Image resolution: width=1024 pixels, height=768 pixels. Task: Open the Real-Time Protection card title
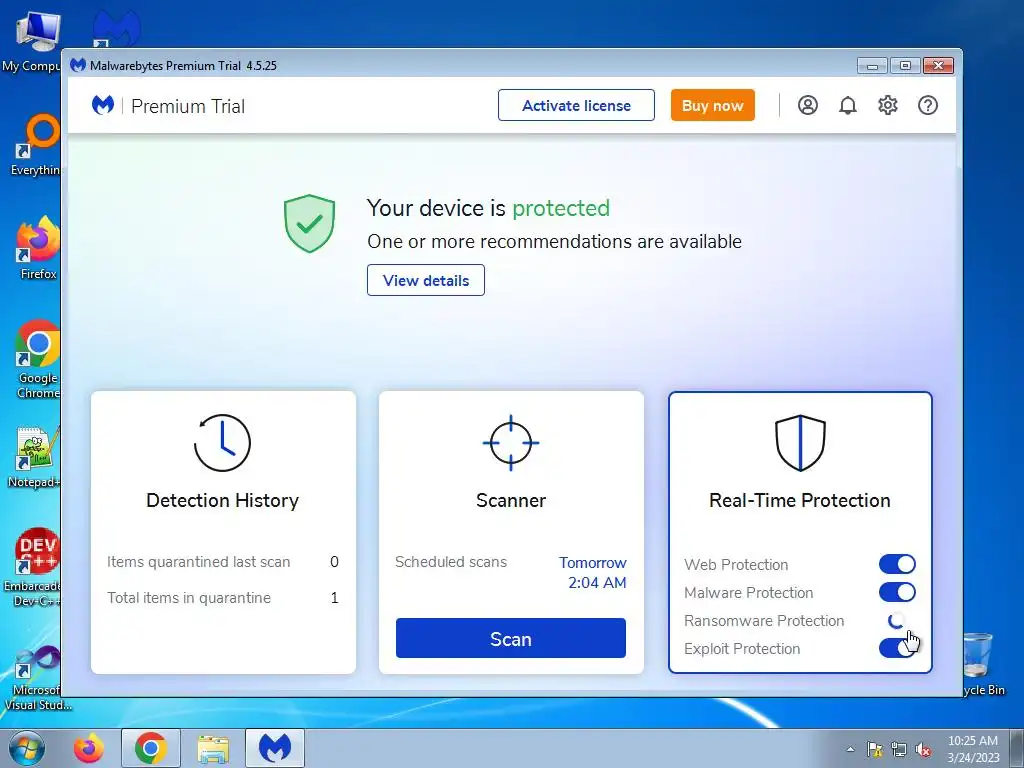[800, 500]
